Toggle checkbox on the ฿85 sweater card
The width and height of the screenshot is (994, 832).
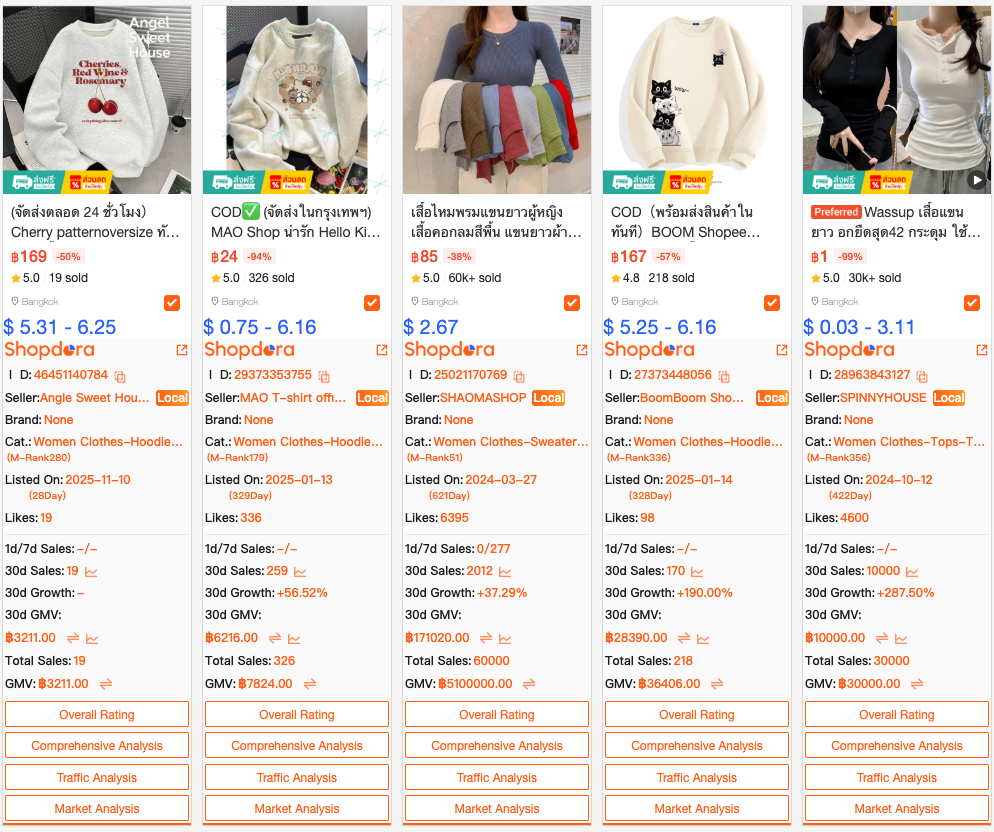pos(572,302)
